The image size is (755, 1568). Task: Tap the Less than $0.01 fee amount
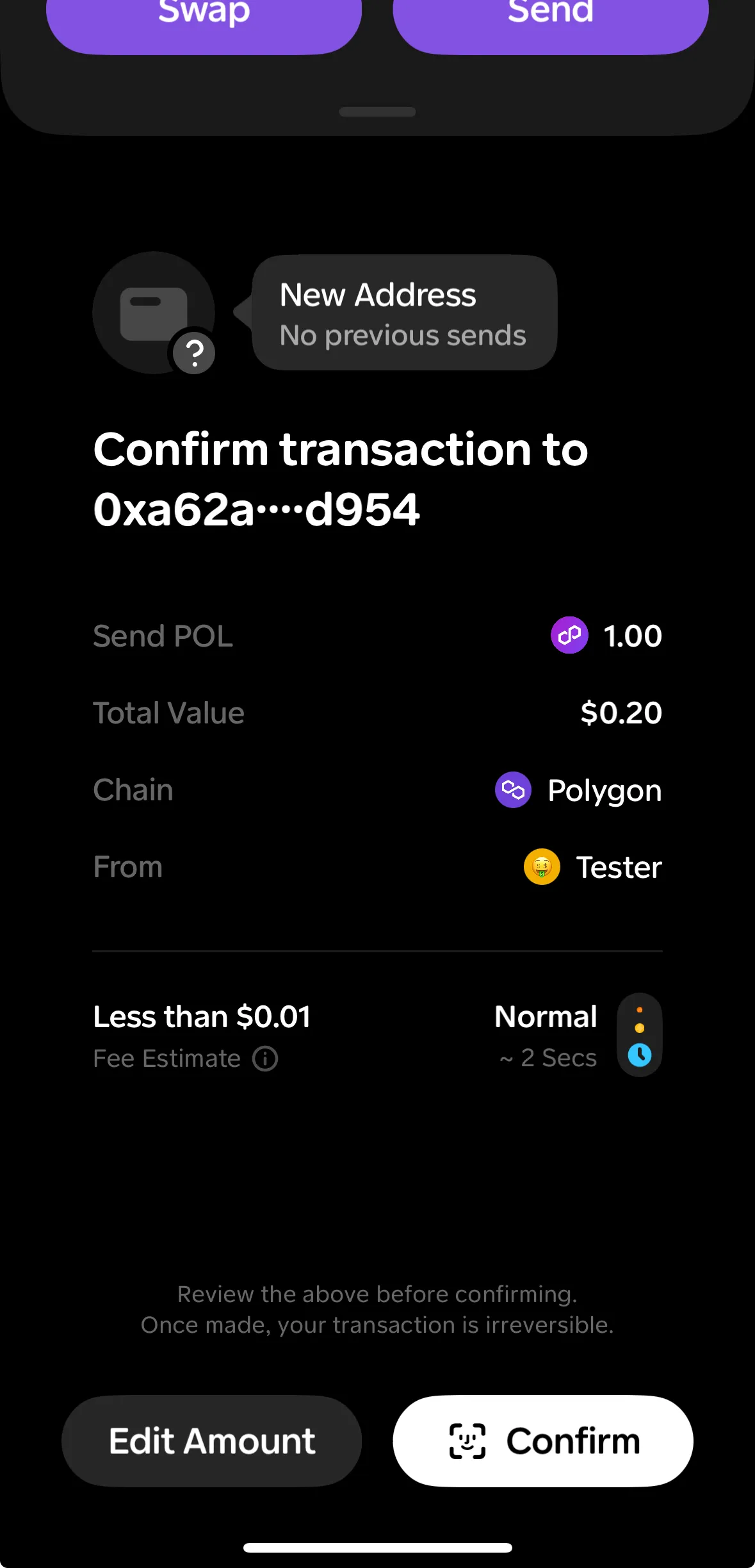(x=202, y=1017)
